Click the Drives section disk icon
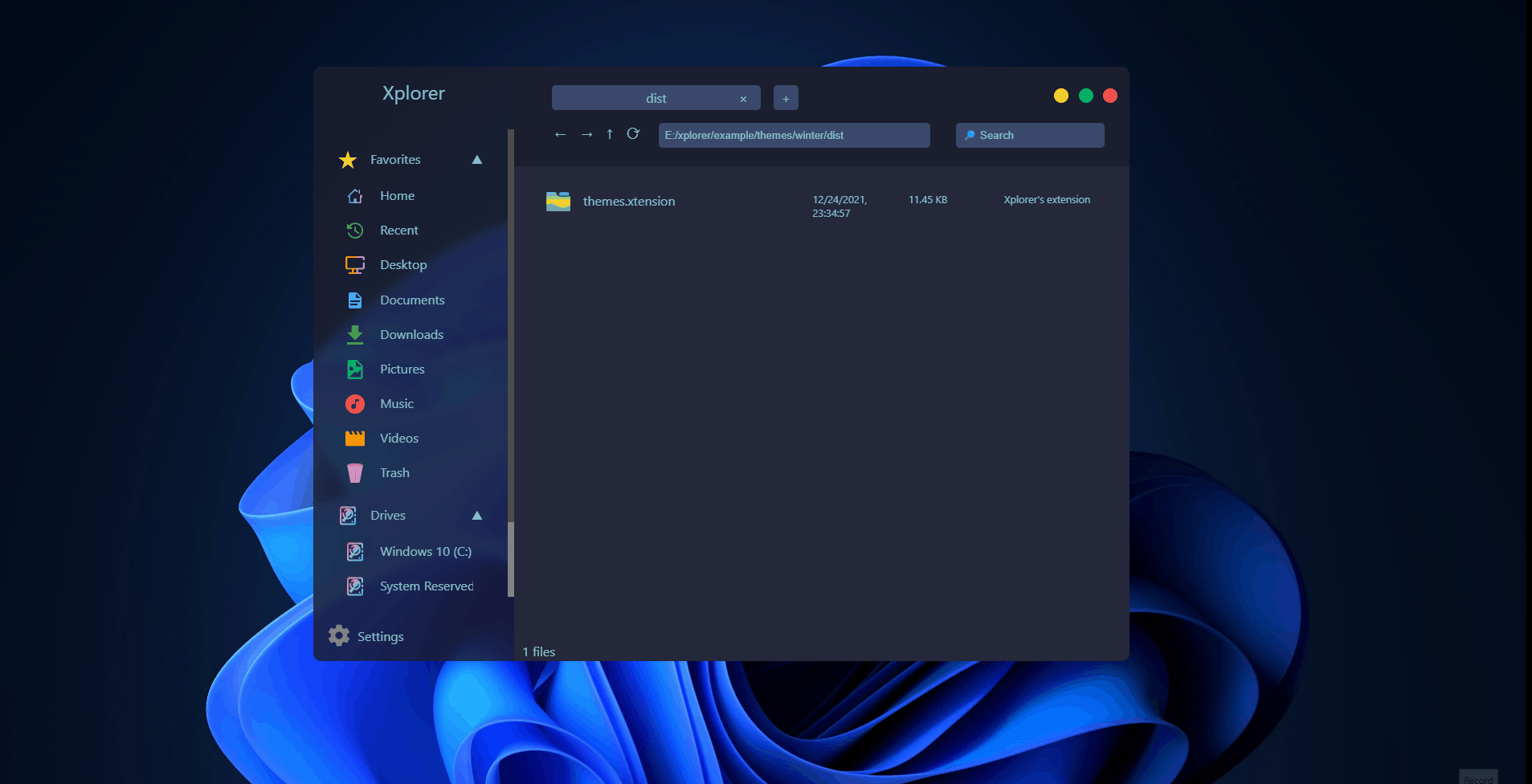This screenshot has width=1532, height=784. 348,516
